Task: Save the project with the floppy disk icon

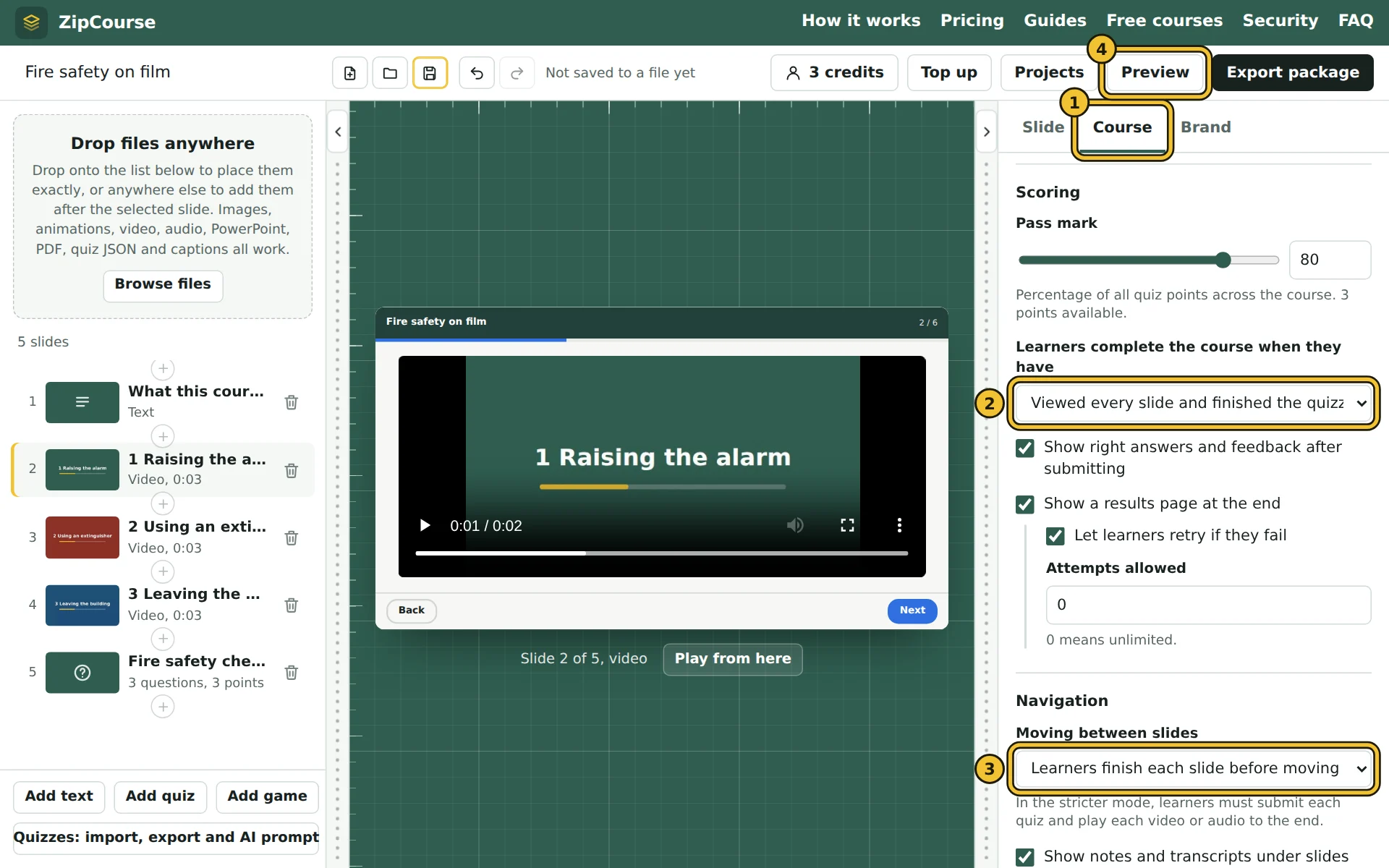Action: tap(430, 73)
